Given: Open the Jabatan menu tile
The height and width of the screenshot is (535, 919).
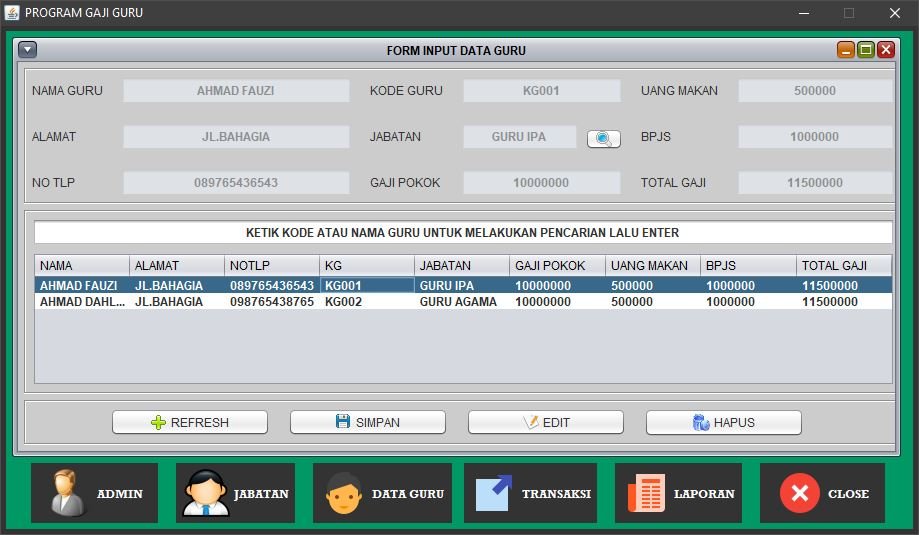Looking at the screenshot, I should click(235, 493).
